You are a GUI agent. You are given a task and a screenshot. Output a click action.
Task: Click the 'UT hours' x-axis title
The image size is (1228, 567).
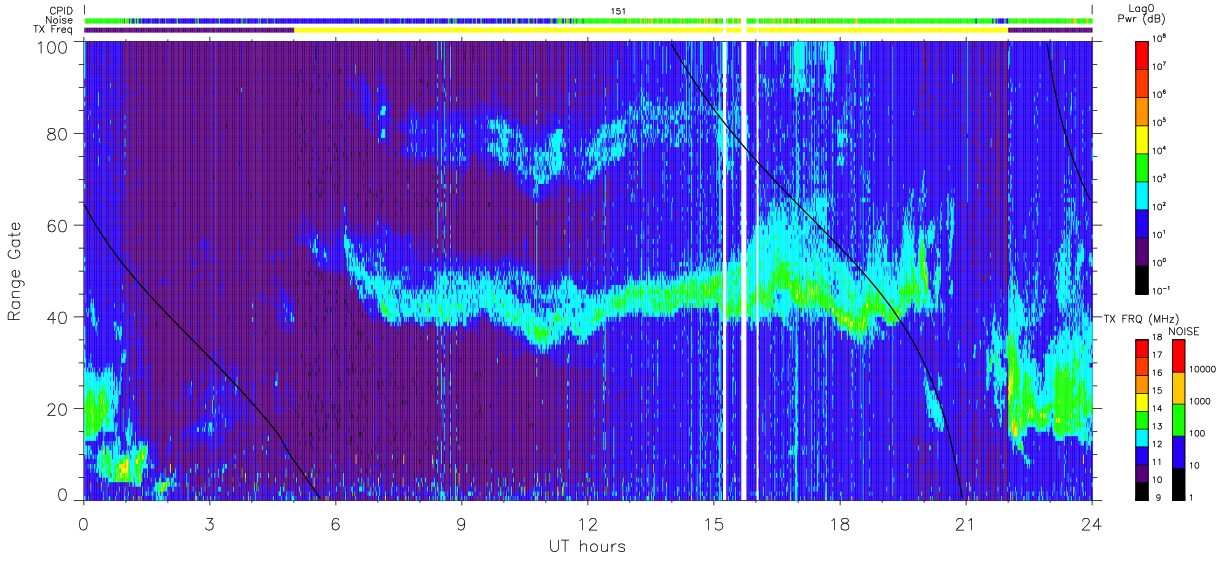(586, 546)
